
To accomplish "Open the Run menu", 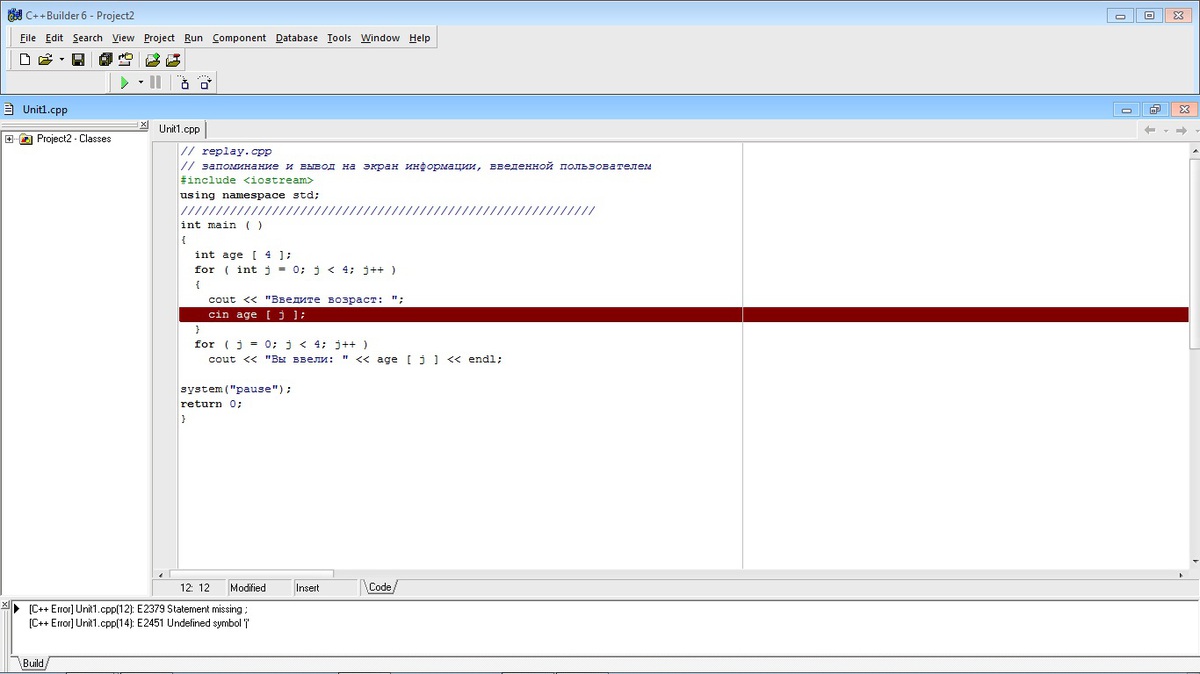I will 193,38.
